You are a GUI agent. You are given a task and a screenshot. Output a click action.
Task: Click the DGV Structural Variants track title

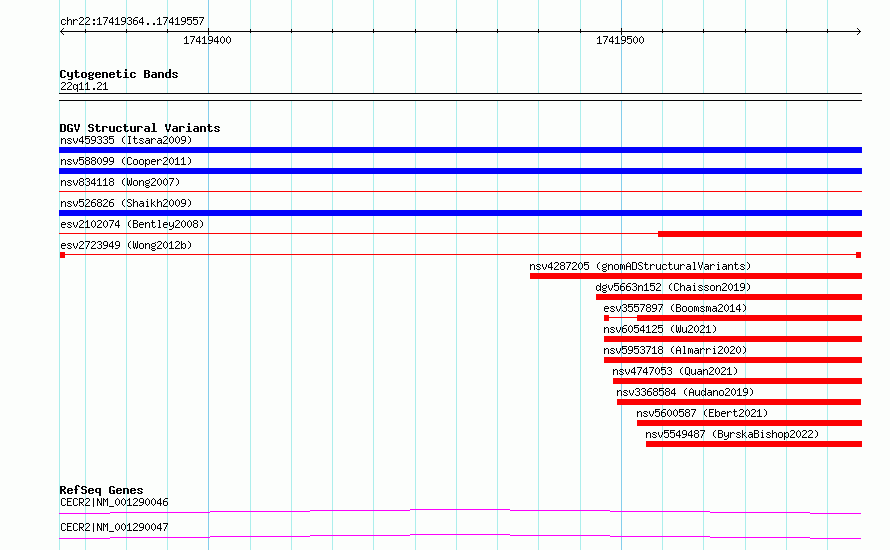pos(140,128)
